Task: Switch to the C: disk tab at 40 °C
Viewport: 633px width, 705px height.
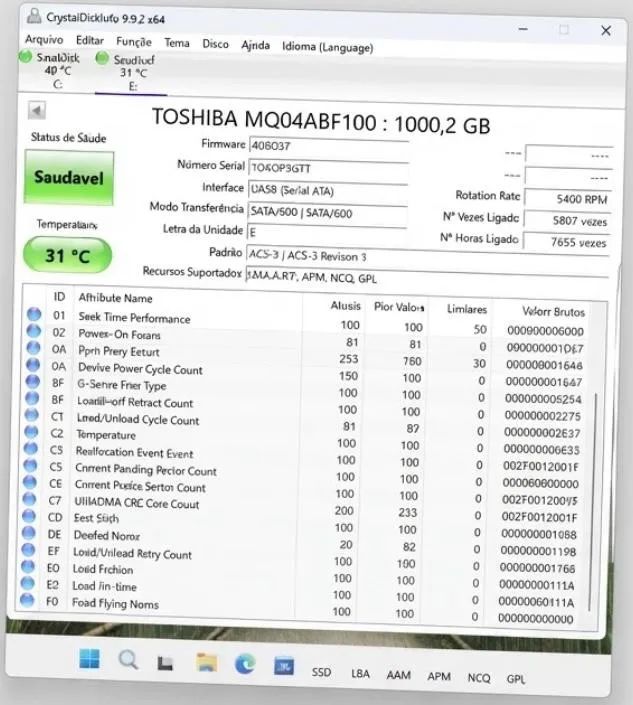Action: (x=58, y=71)
